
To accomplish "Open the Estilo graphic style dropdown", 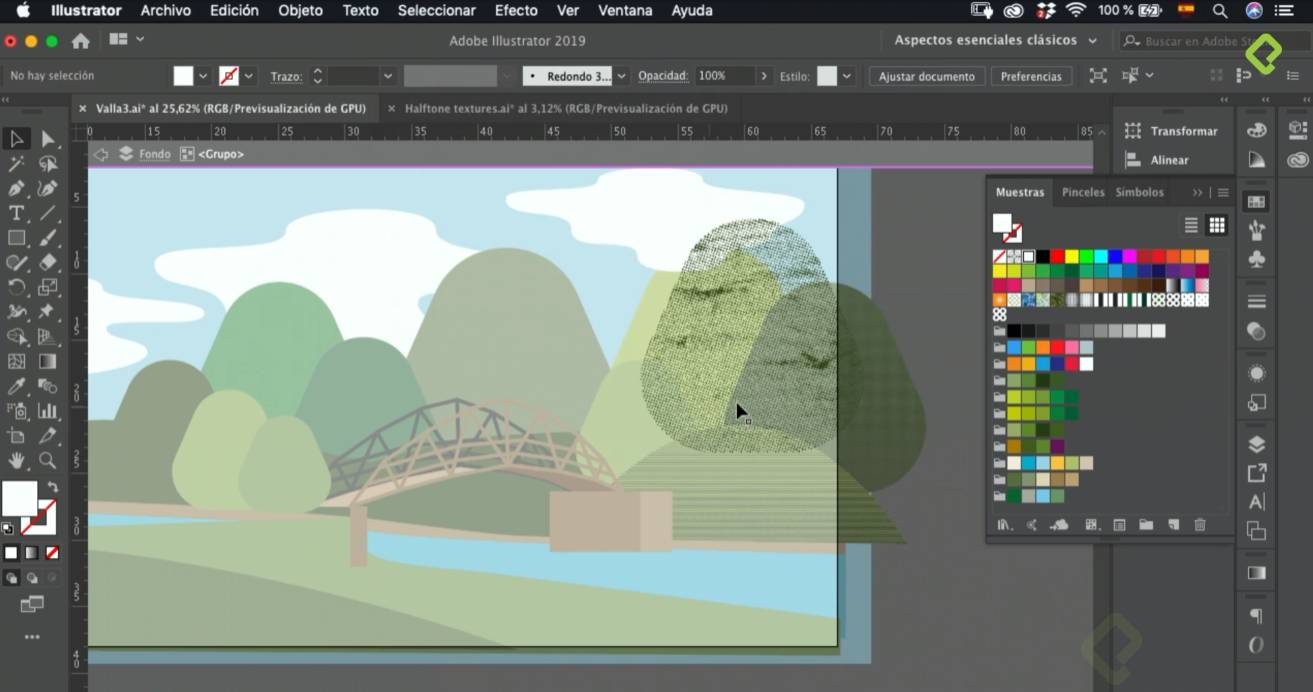I will (847, 76).
